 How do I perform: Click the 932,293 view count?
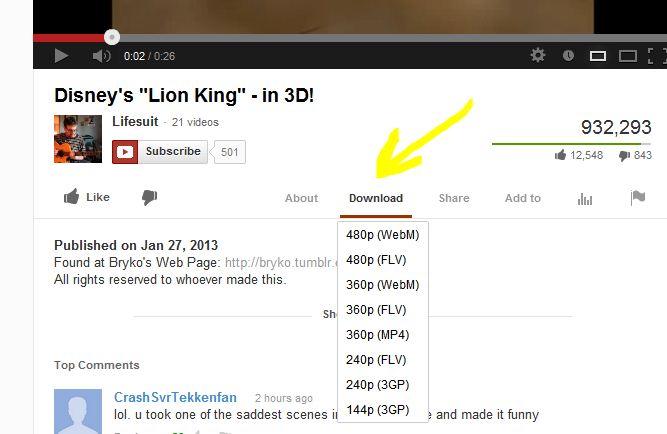click(616, 127)
